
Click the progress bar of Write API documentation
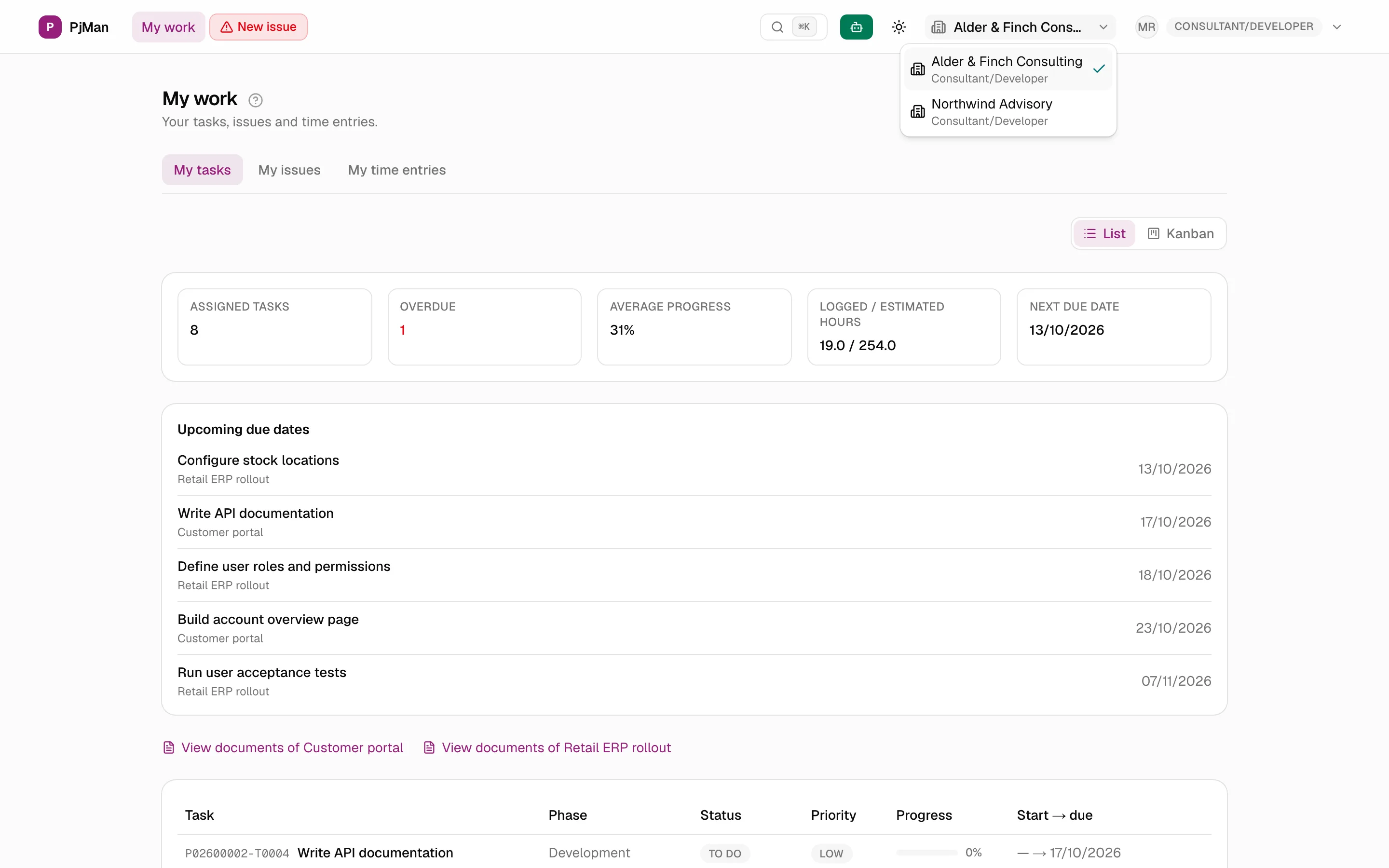[926, 853]
